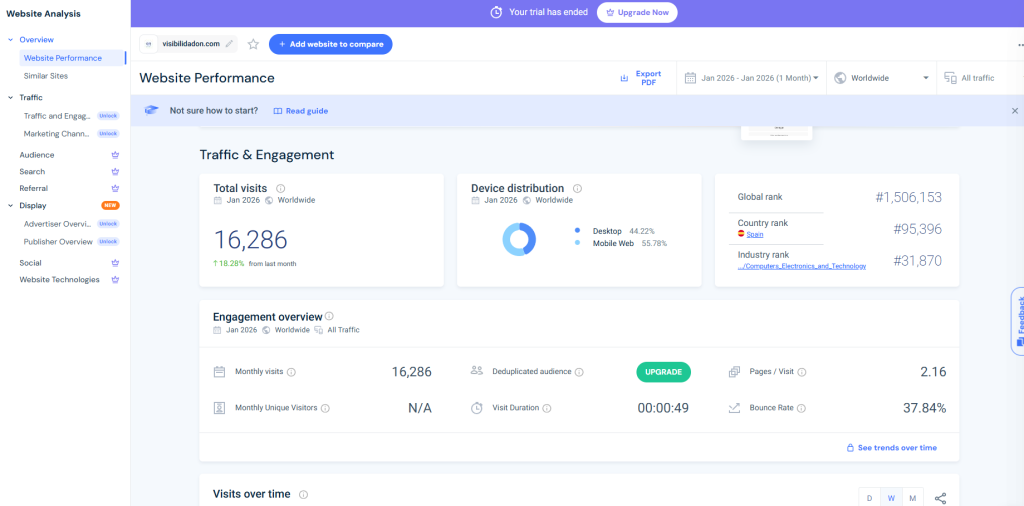Screen dimensions: 1024x506
Task: Open info icon beside Engagement overview
Action: click(329, 316)
